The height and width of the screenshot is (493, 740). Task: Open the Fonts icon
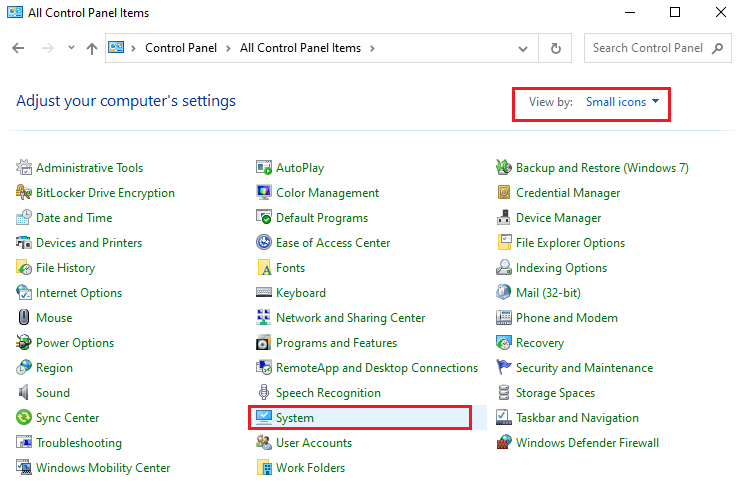(x=264, y=267)
